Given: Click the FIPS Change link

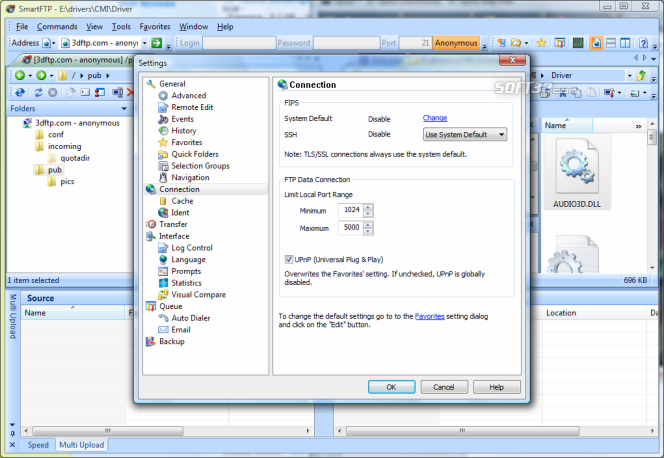Looking at the screenshot, I should [x=434, y=118].
